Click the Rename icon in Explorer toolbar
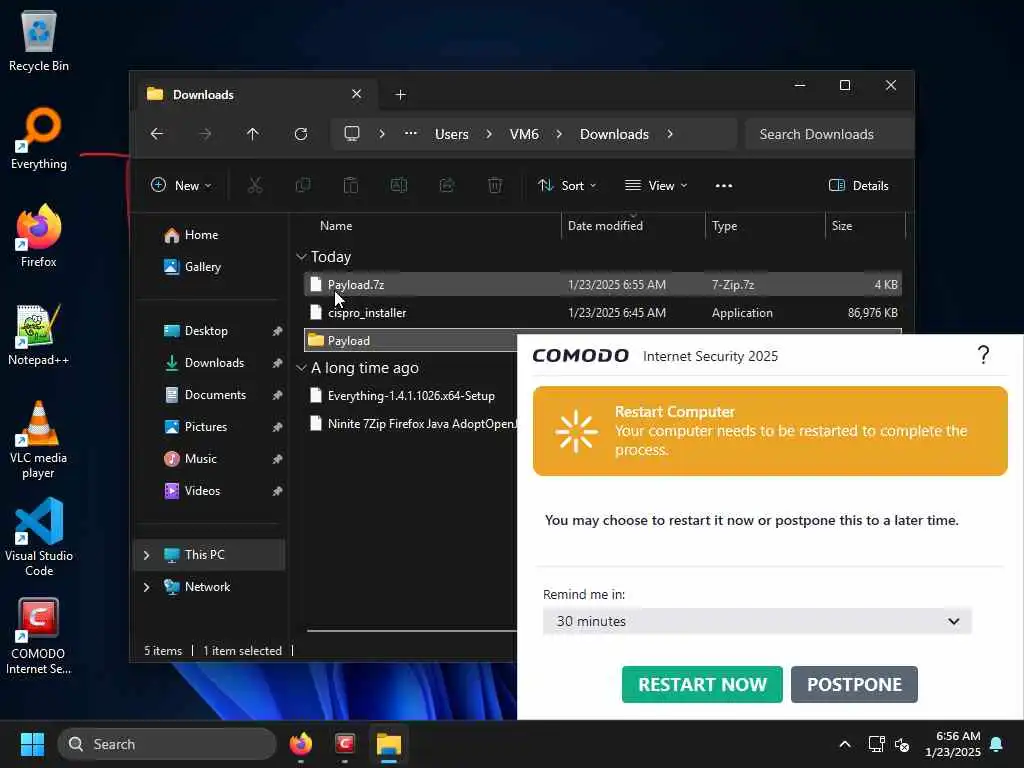The image size is (1024, 768). pyautogui.click(x=399, y=185)
